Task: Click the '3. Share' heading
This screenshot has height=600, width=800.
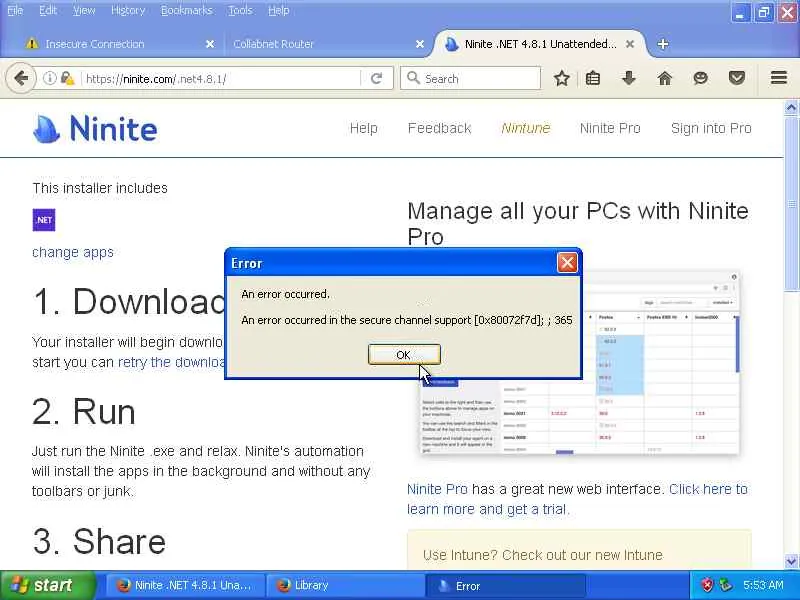Action: pos(99,541)
